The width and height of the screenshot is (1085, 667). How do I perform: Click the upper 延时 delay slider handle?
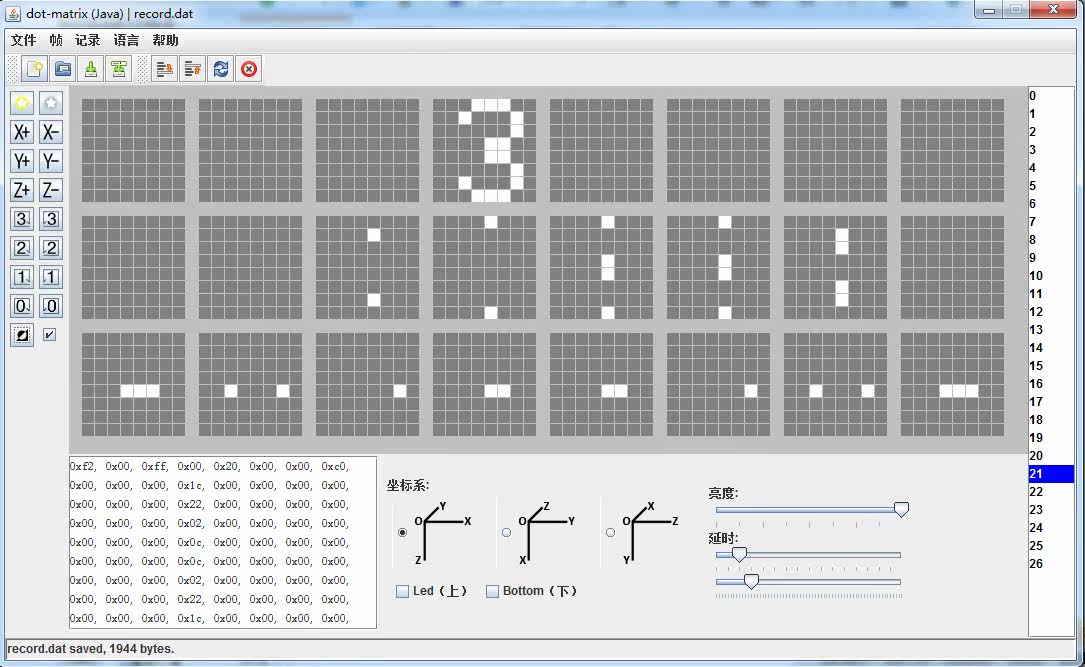[739, 555]
